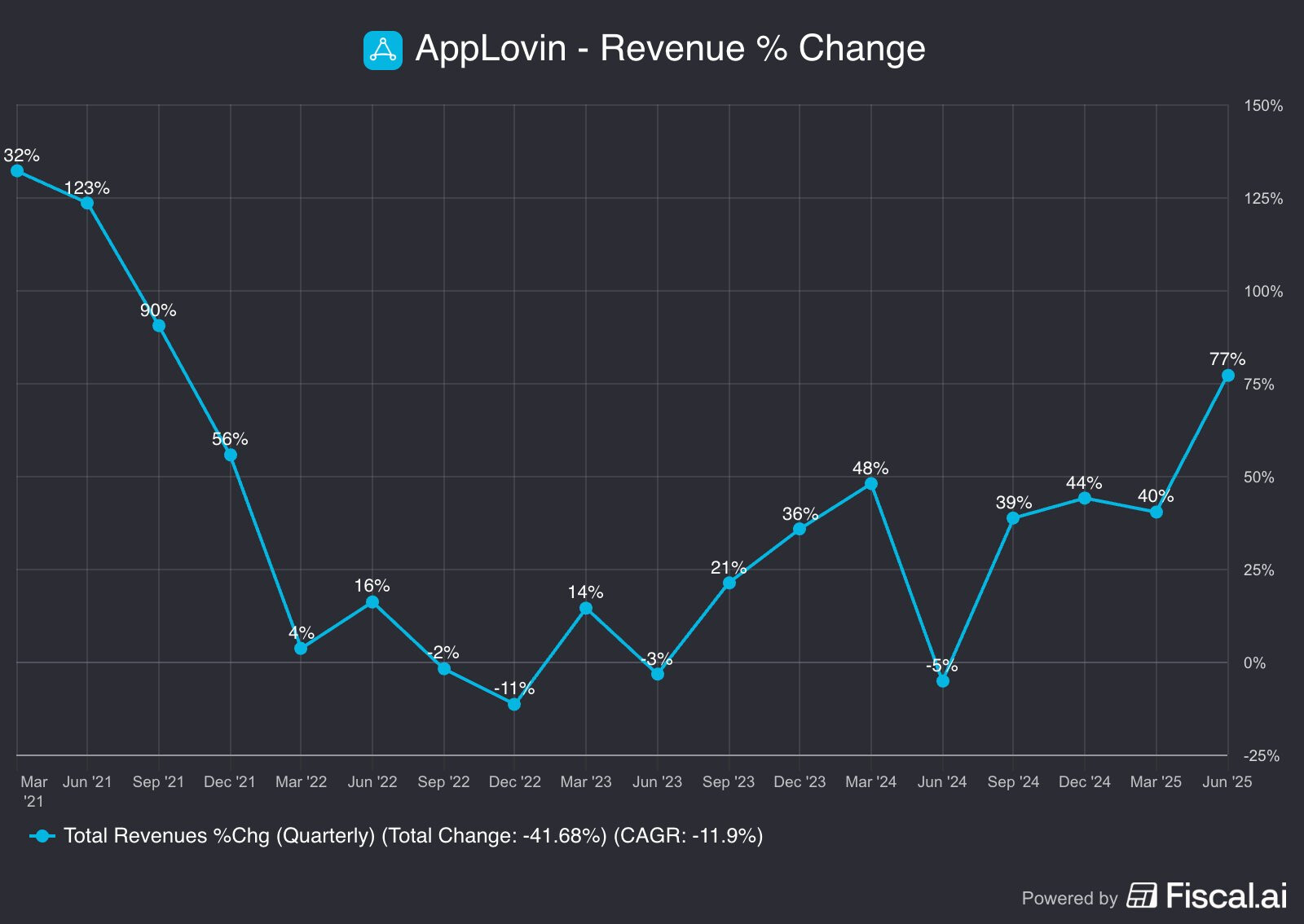Viewport: 1304px width, 924px height.
Task: Select the 44% data point at Dec '24
Action: tap(1085, 498)
